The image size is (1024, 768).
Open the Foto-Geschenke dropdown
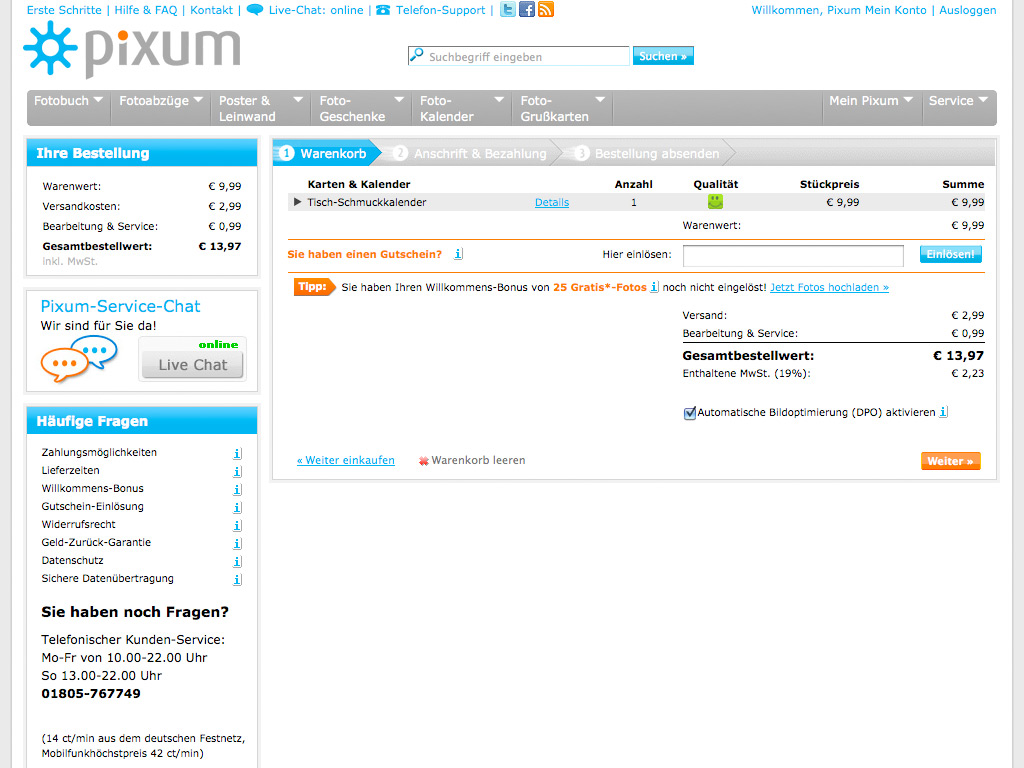[x=361, y=108]
